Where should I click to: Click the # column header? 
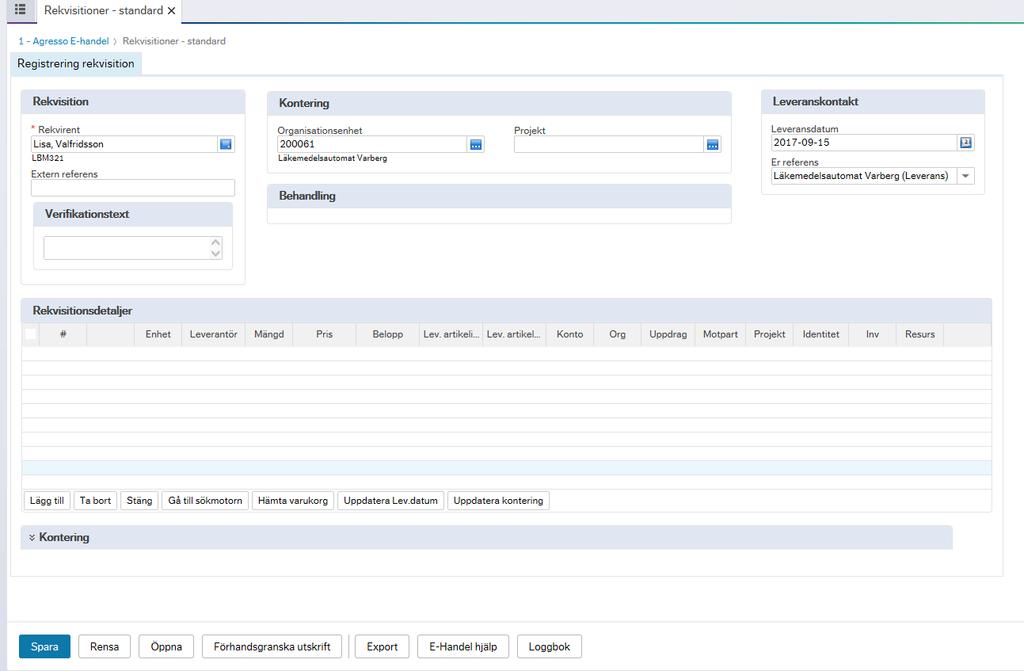(63, 334)
